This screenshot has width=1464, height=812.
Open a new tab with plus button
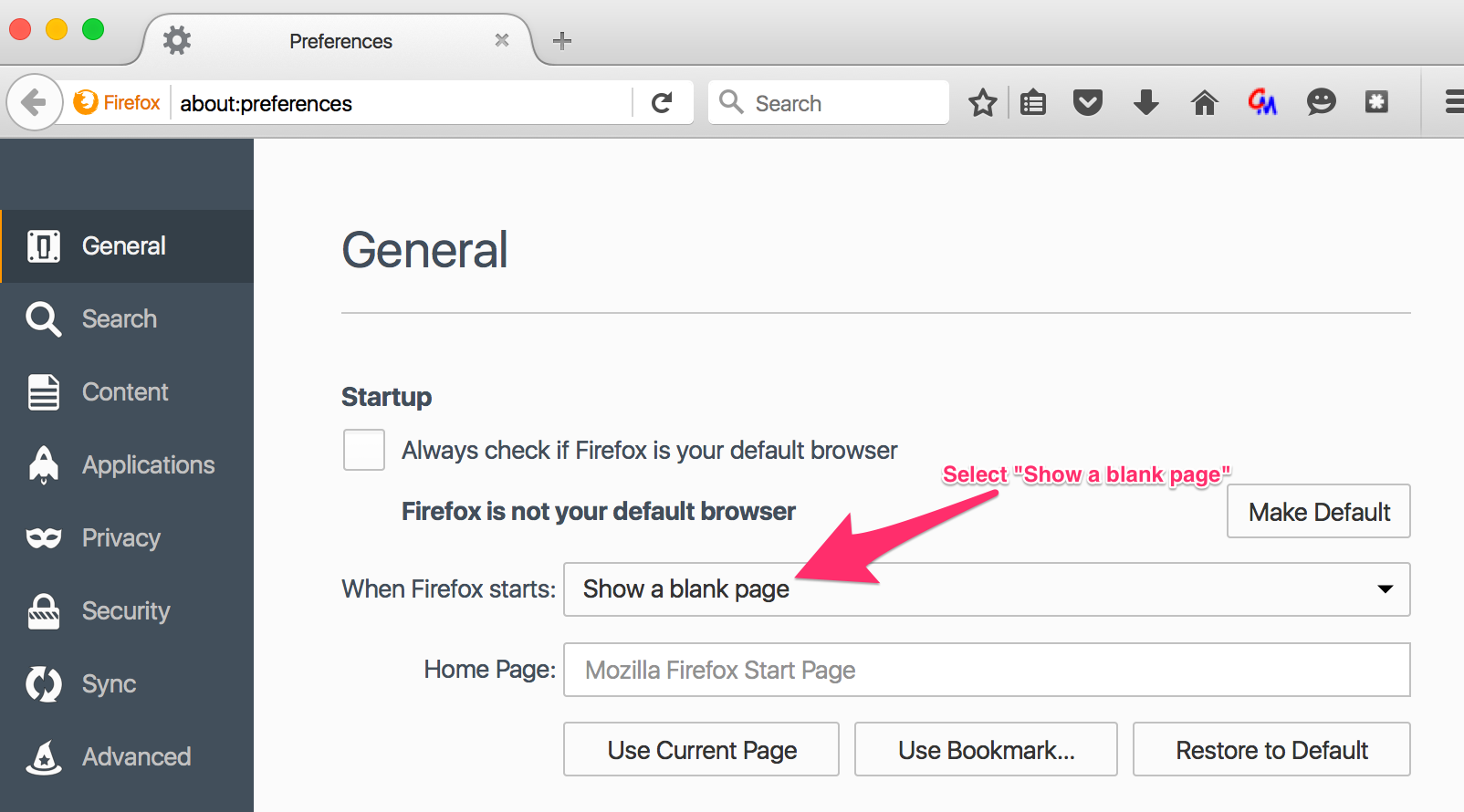coord(562,41)
